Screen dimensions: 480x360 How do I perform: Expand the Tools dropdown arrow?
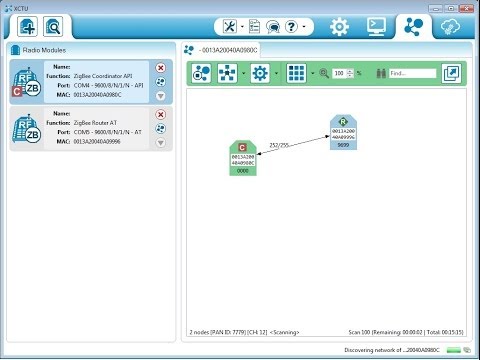(242, 27)
